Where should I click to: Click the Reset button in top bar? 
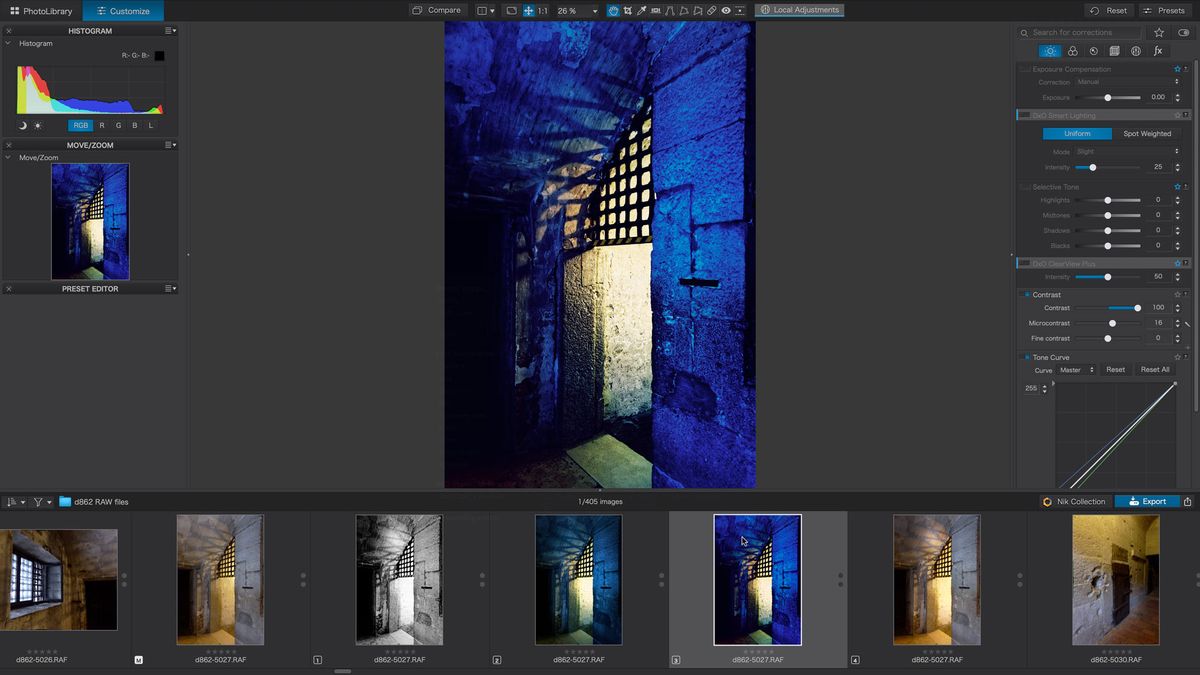pyautogui.click(x=1109, y=11)
